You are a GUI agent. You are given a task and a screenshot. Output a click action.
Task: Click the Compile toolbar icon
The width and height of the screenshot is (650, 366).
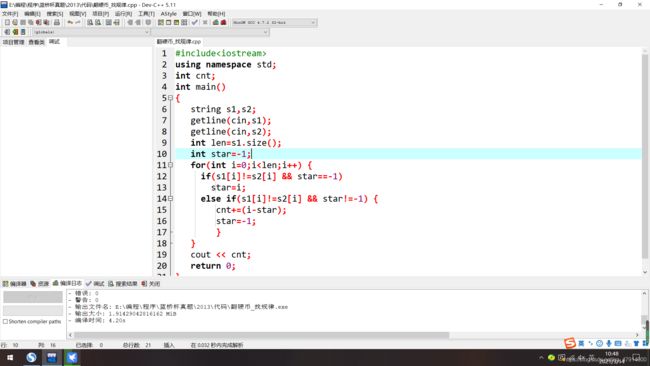point(160,22)
